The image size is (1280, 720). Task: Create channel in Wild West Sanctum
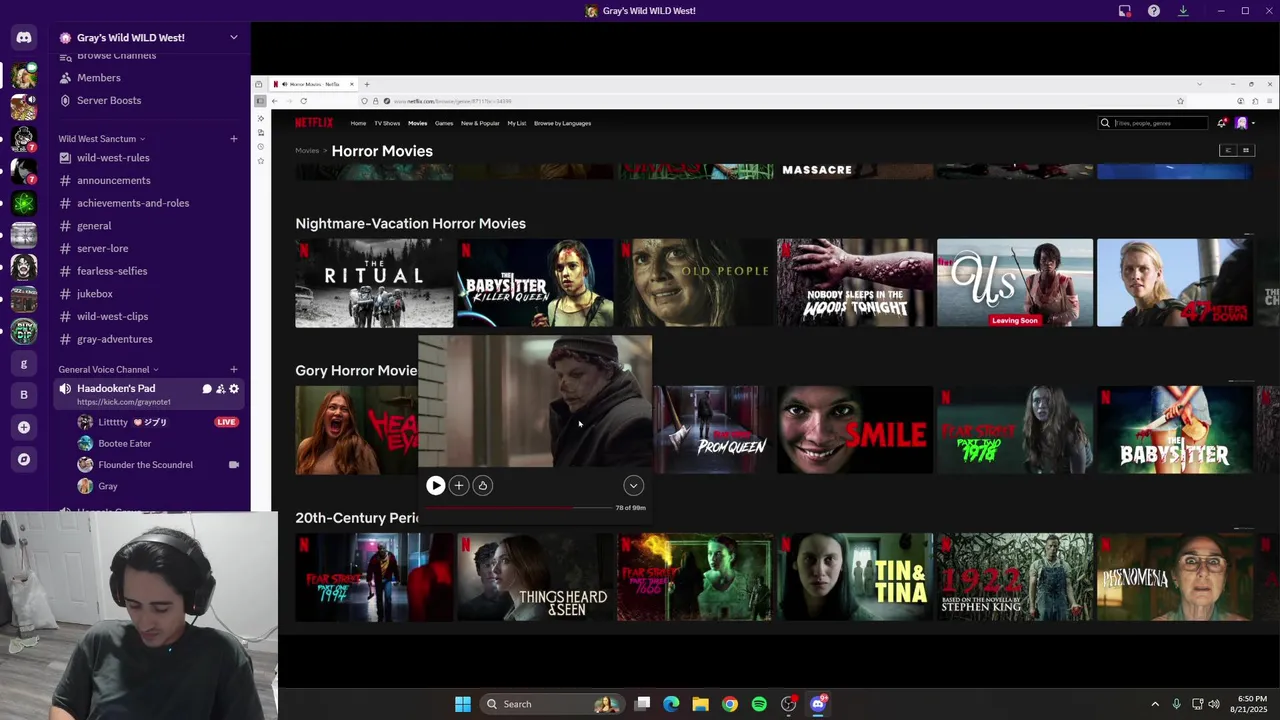pos(234,139)
